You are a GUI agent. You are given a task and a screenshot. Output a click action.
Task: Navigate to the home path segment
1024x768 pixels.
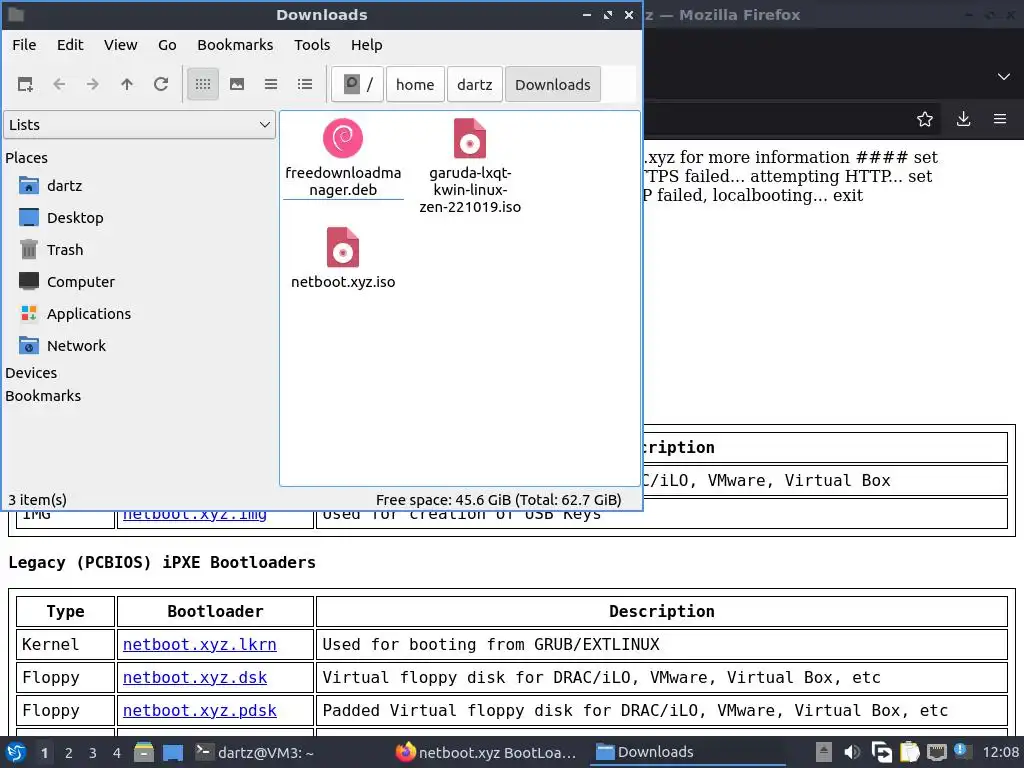[415, 84]
